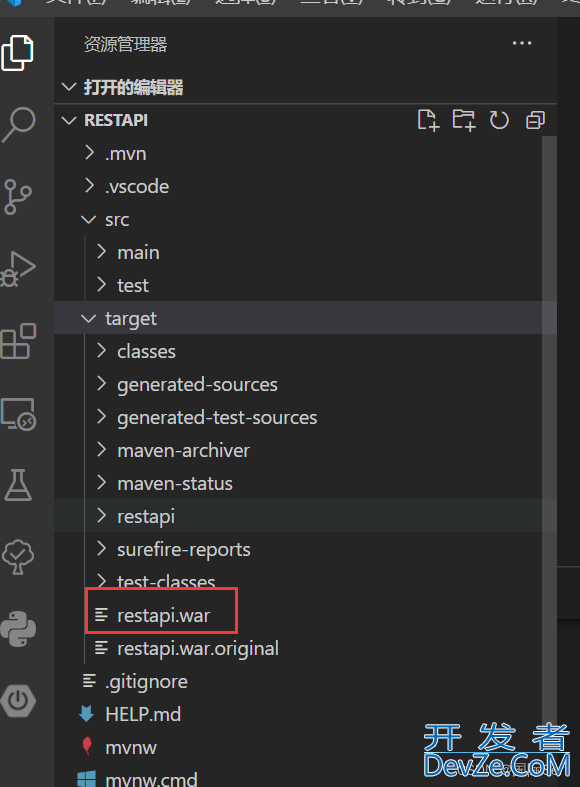Viewport: 580px width, 787px height.
Task: Open the Testing flask view
Action: [18, 485]
